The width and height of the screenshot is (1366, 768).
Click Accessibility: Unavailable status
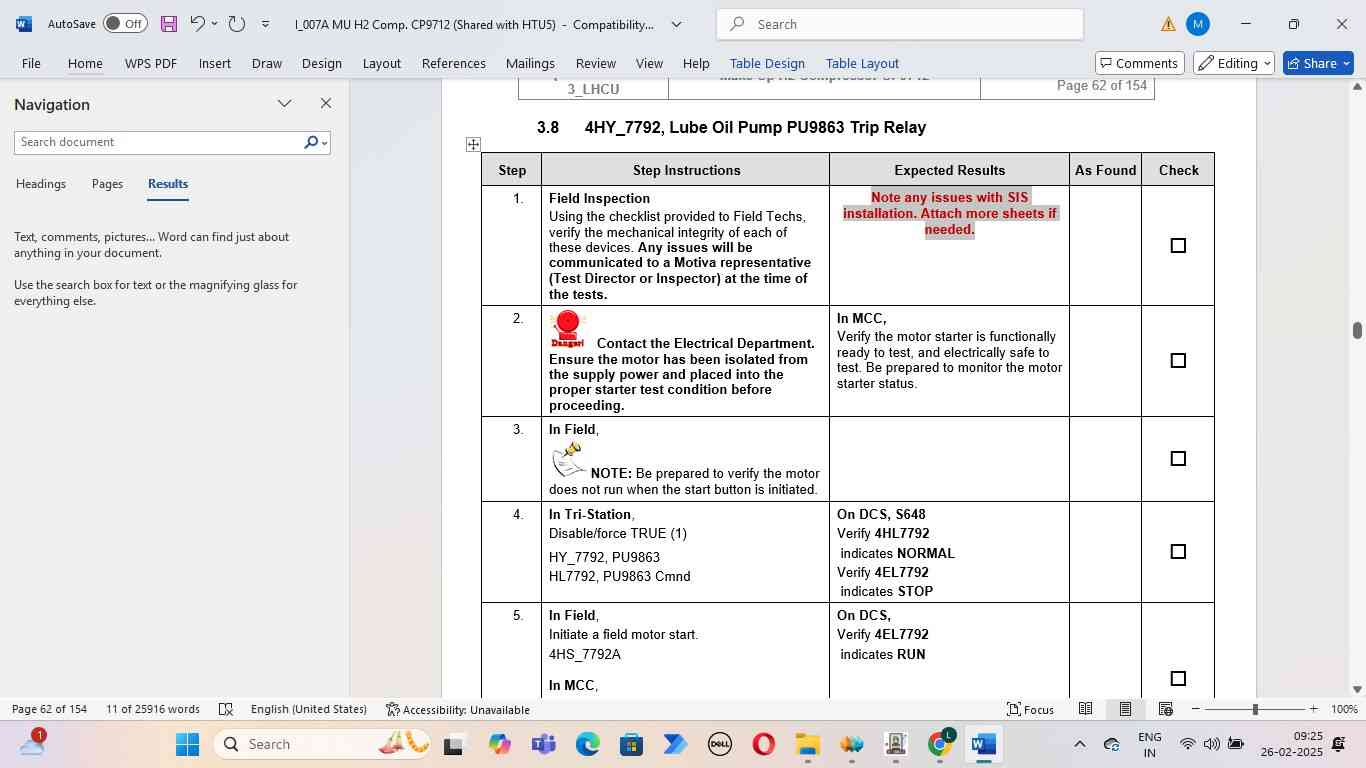click(x=458, y=710)
